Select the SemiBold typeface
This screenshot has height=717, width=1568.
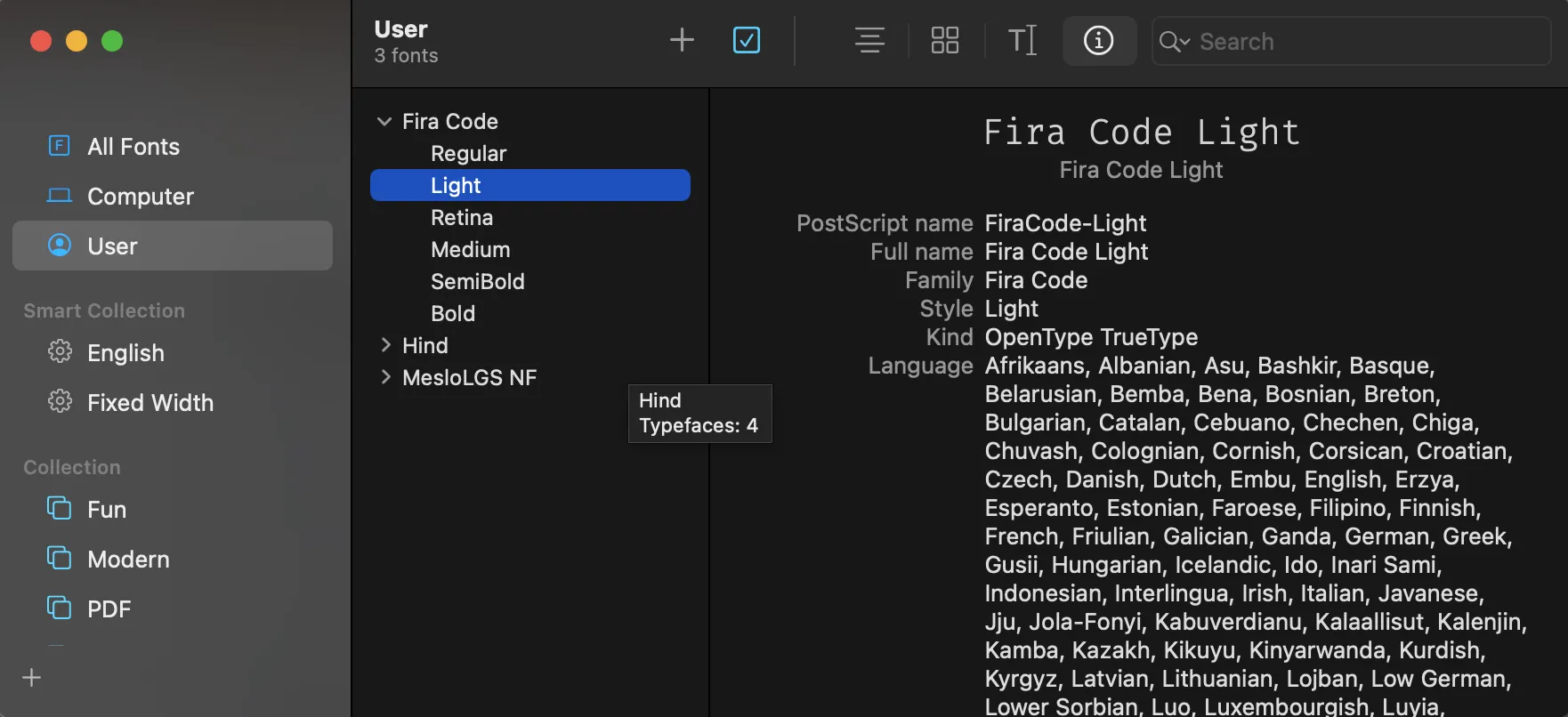477,282
